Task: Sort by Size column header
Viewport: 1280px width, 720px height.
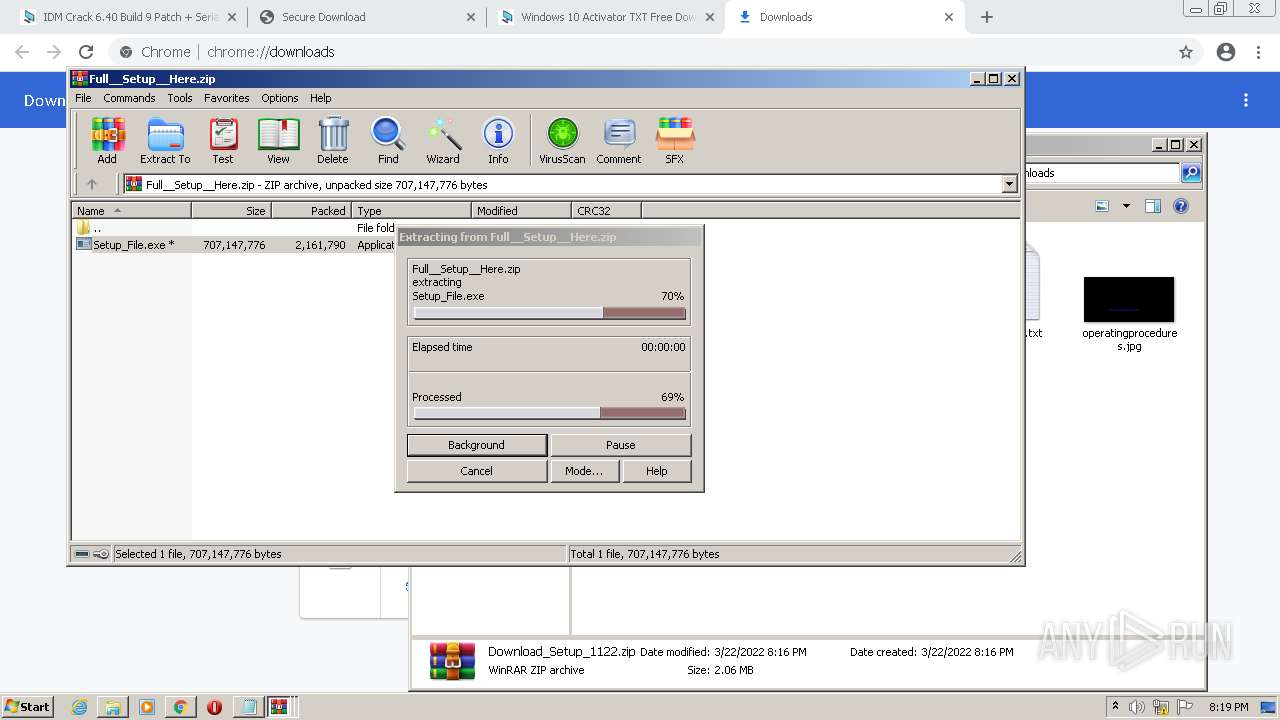Action: click(231, 211)
